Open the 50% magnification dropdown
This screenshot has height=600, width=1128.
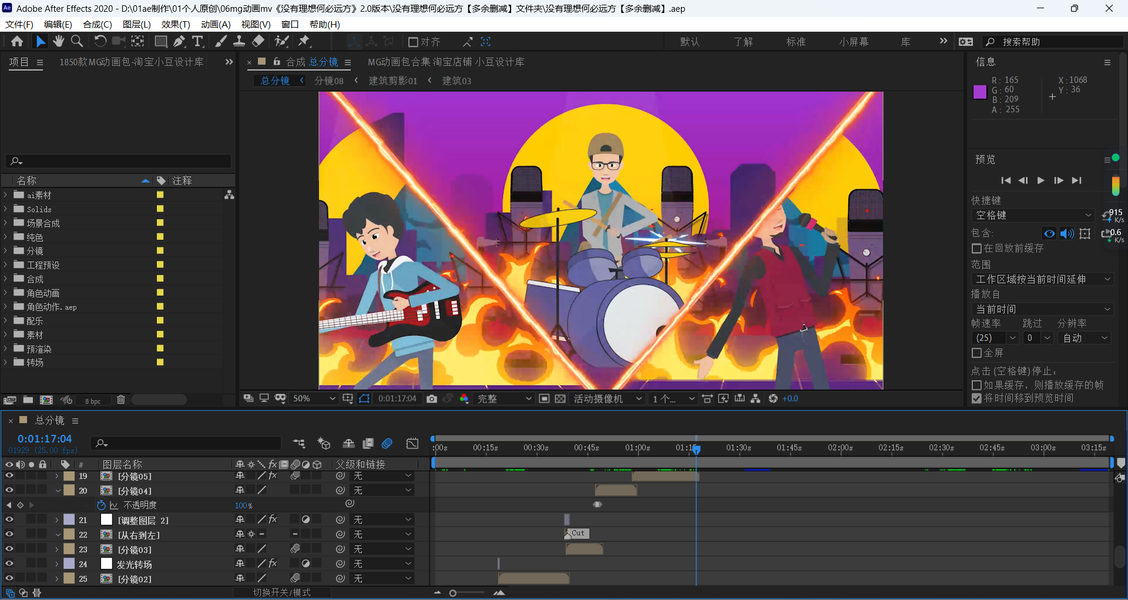point(314,399)
